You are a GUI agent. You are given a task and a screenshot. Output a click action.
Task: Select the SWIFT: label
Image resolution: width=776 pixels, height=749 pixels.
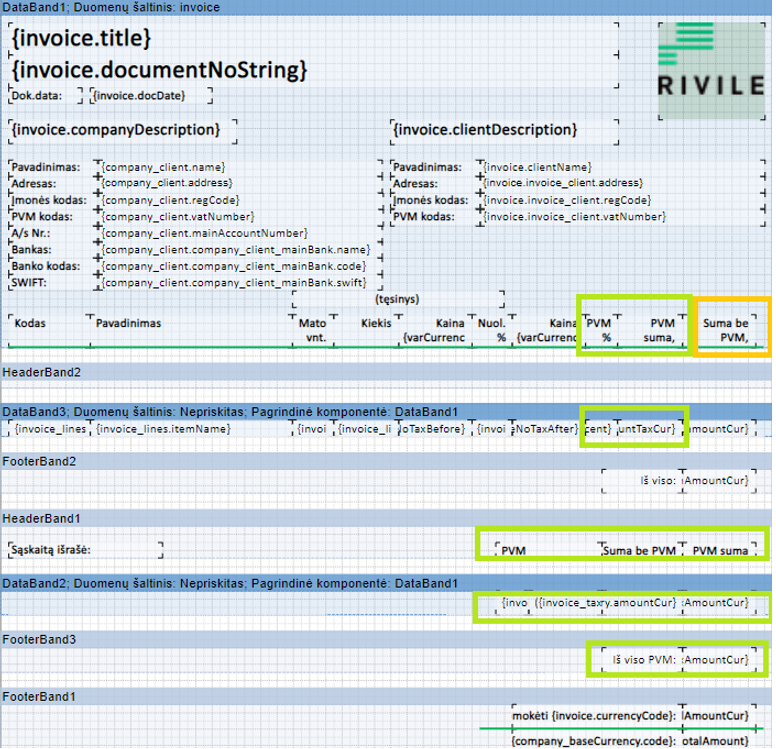(30, 282)
